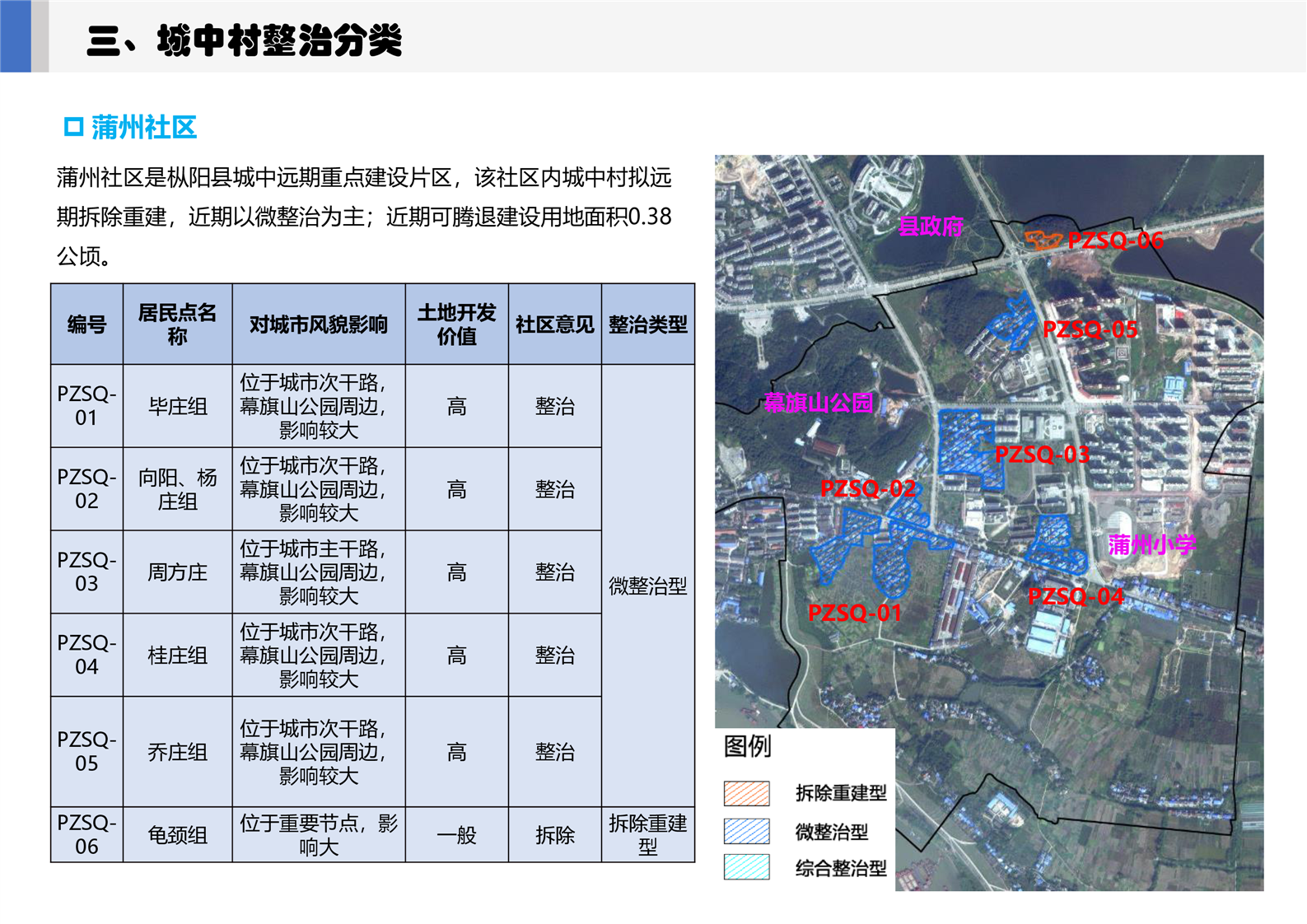Select the 蒲州社区 section heading

click(x=144, y=128)
